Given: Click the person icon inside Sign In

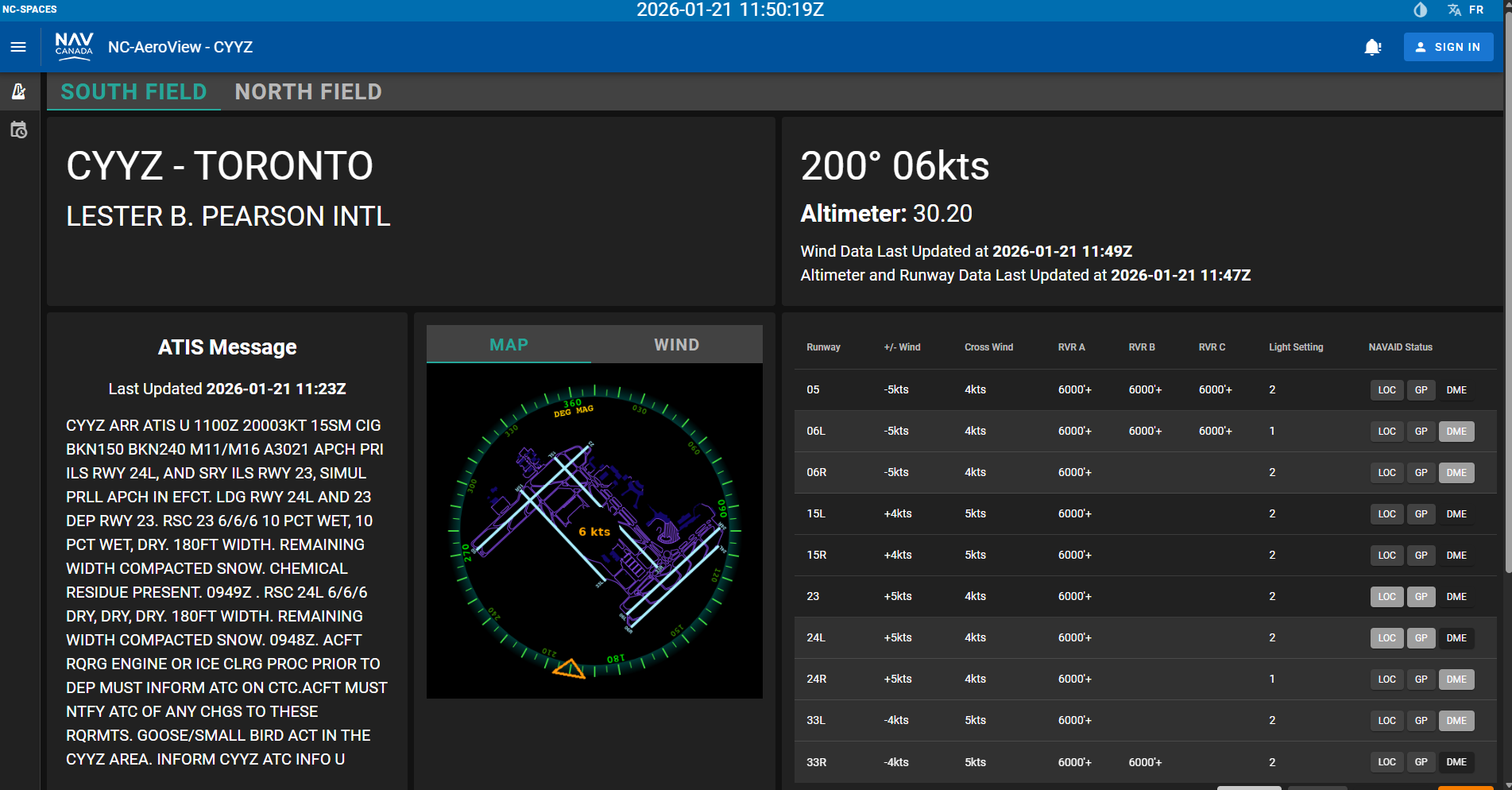Looking at the screenshot, I should [1419, 47].
